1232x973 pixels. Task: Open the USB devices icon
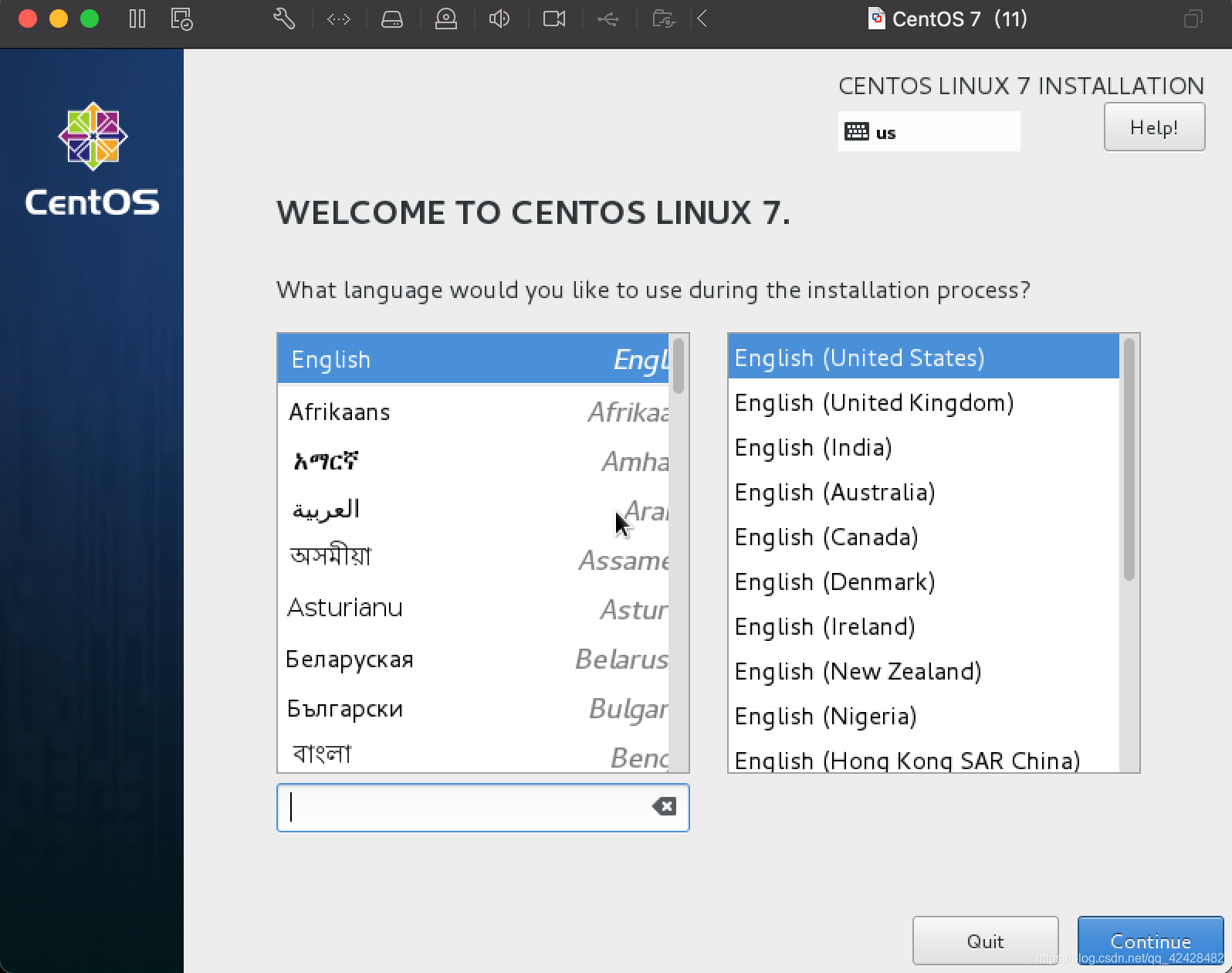tap(608, 19)
